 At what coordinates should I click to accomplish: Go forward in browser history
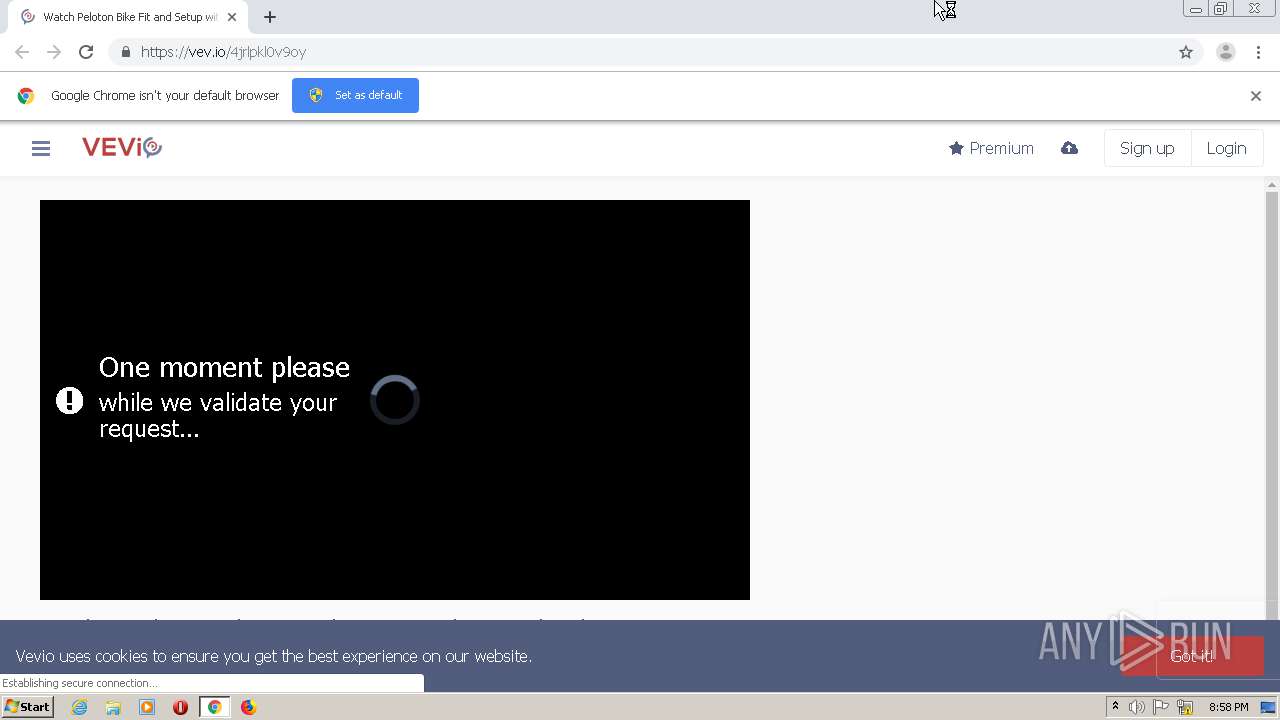pyautogui.click(x=54, y=52)
